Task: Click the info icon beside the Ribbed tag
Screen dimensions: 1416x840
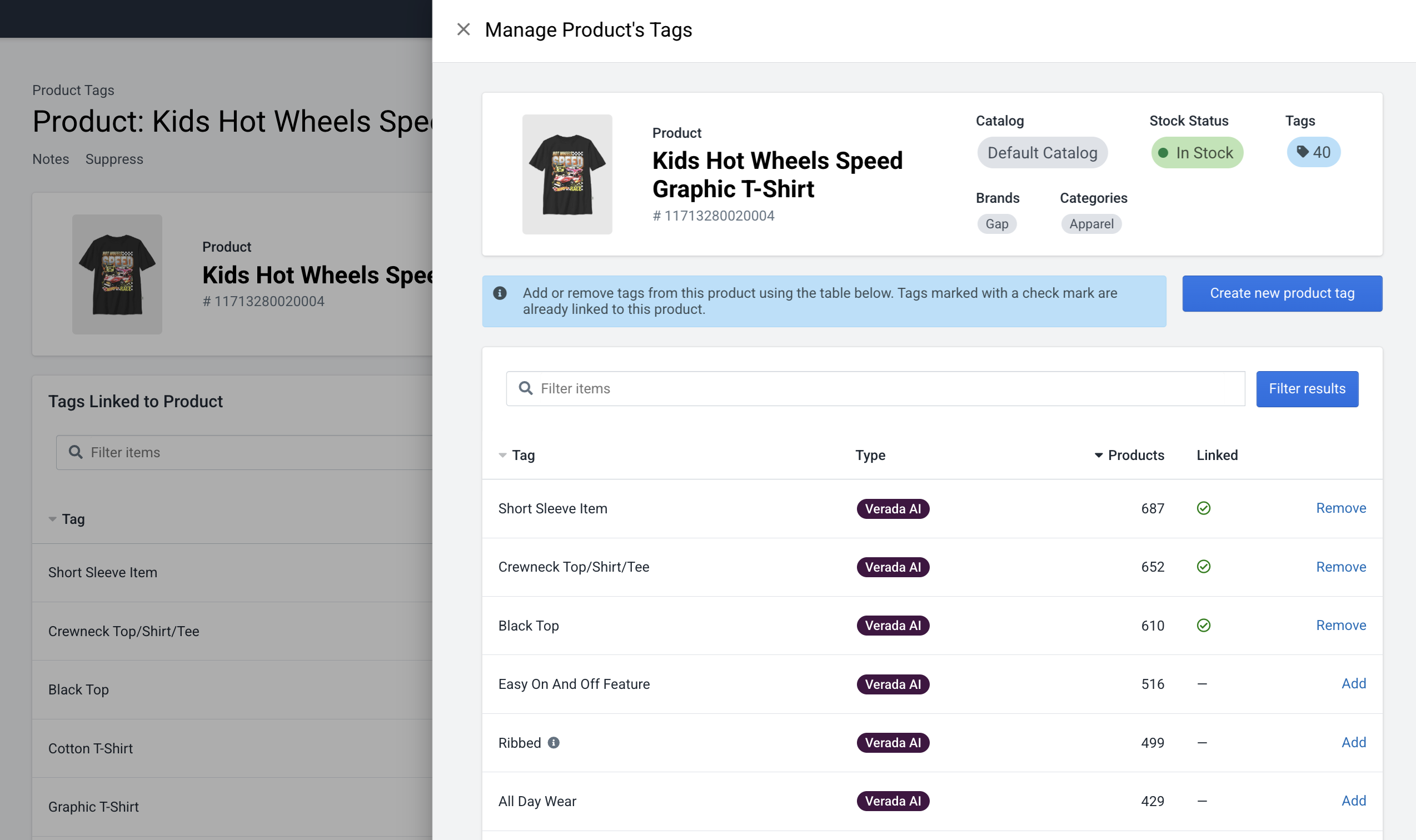Action: pyautogui.click(x=554, y=743)
